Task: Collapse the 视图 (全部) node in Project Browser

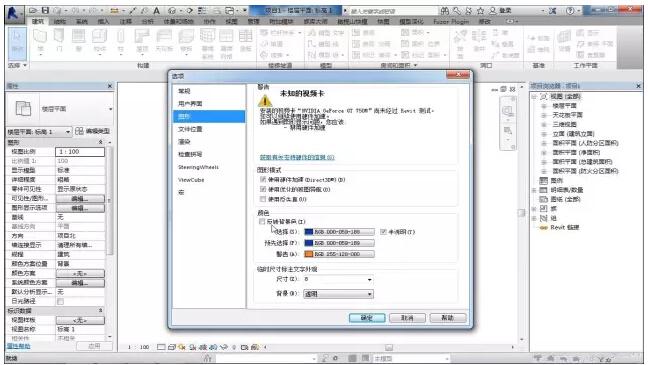Action: [x=534, y=96]
